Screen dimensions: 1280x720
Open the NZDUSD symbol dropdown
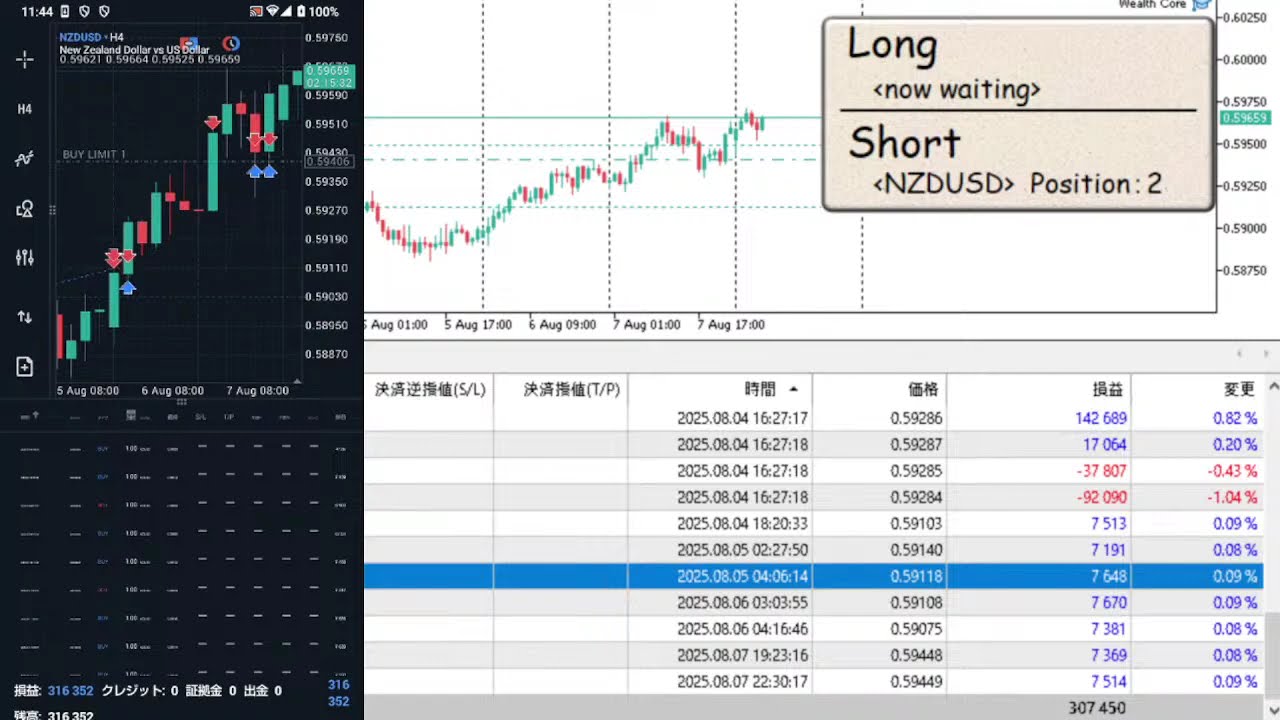pos(84,37)
